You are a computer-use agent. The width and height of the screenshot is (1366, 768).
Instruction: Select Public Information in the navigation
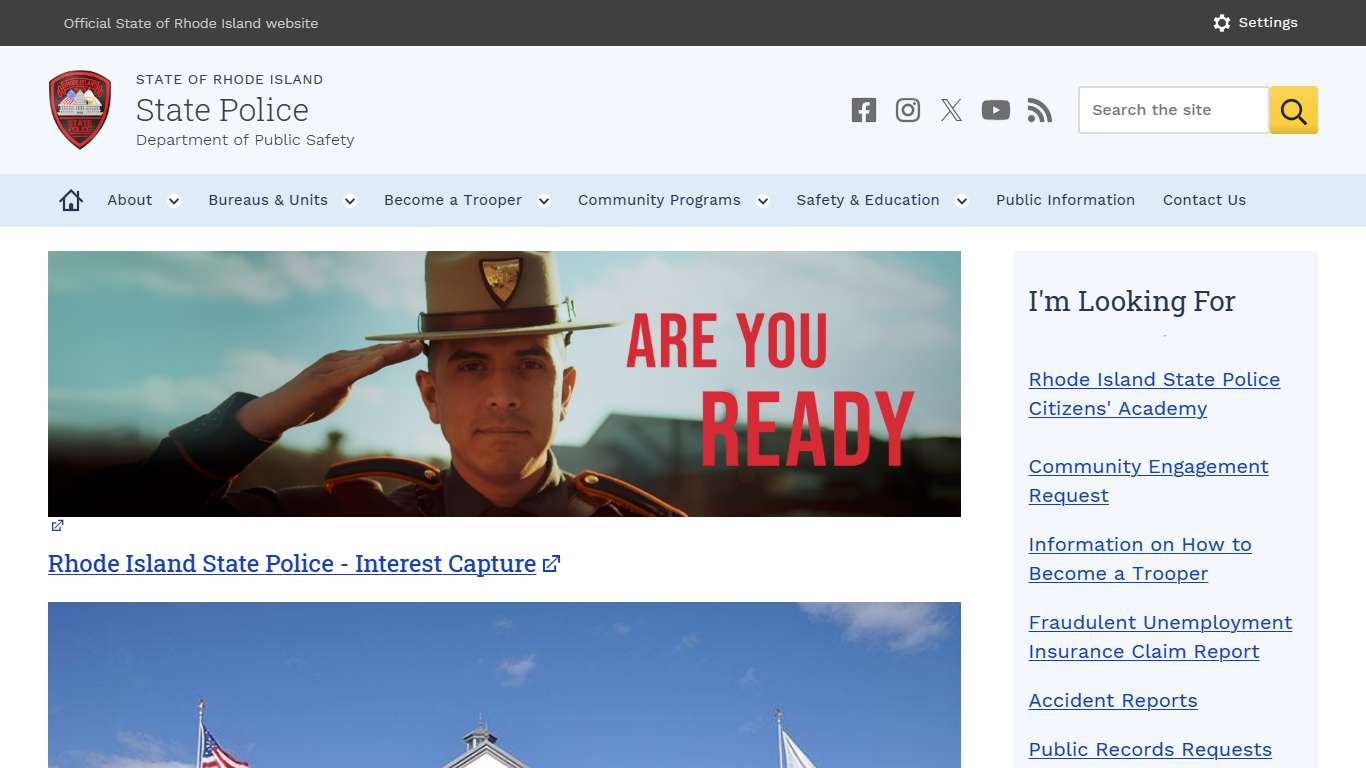click(x=1065, y=200)
